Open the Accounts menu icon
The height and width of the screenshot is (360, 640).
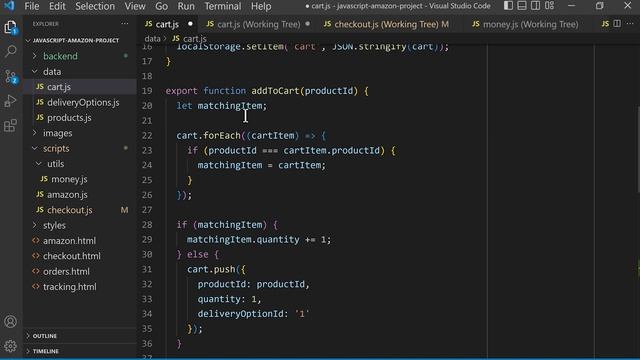click(x=11, y=322)
